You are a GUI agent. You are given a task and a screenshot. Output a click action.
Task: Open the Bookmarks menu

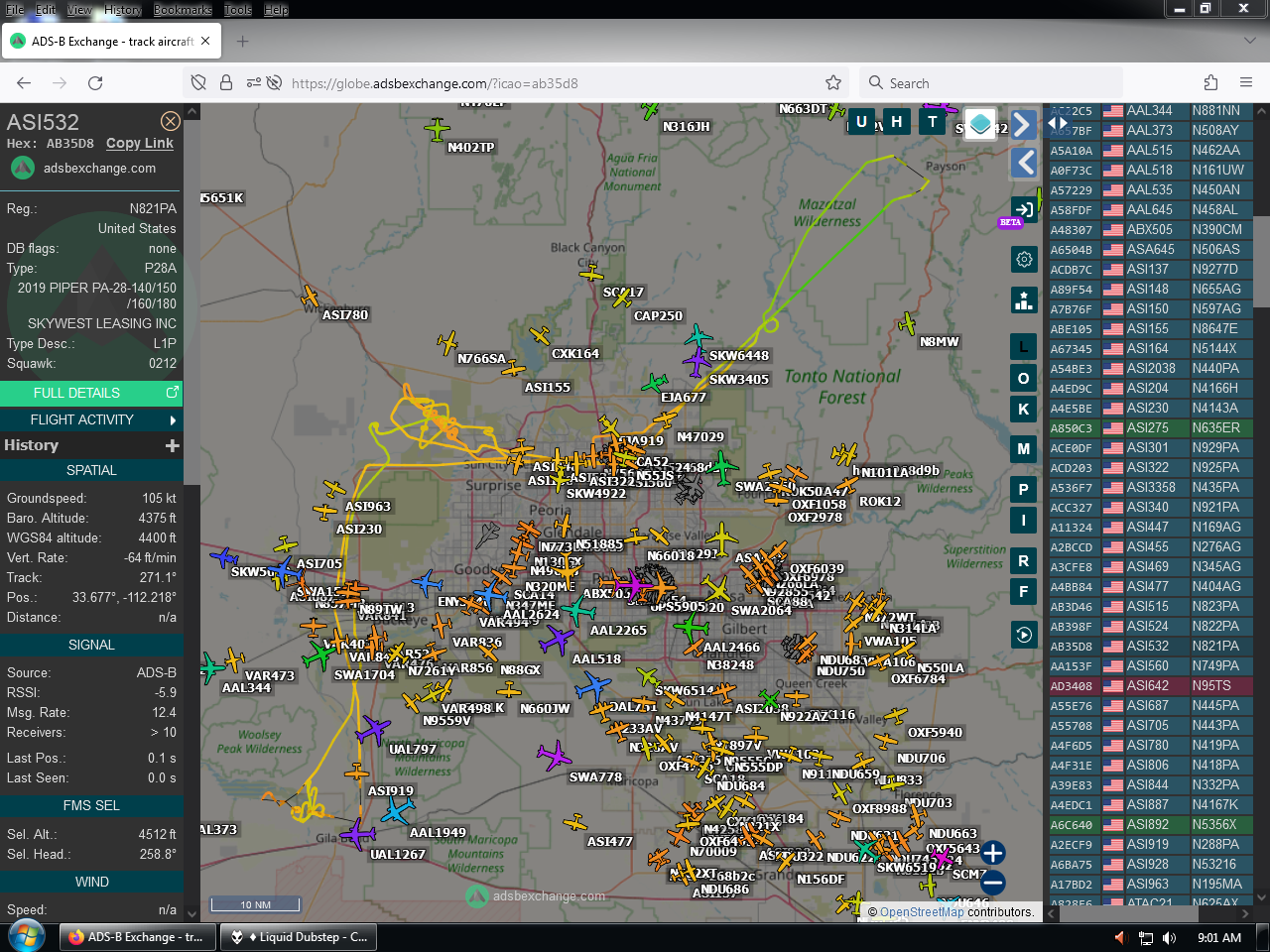tap(183, 9)
